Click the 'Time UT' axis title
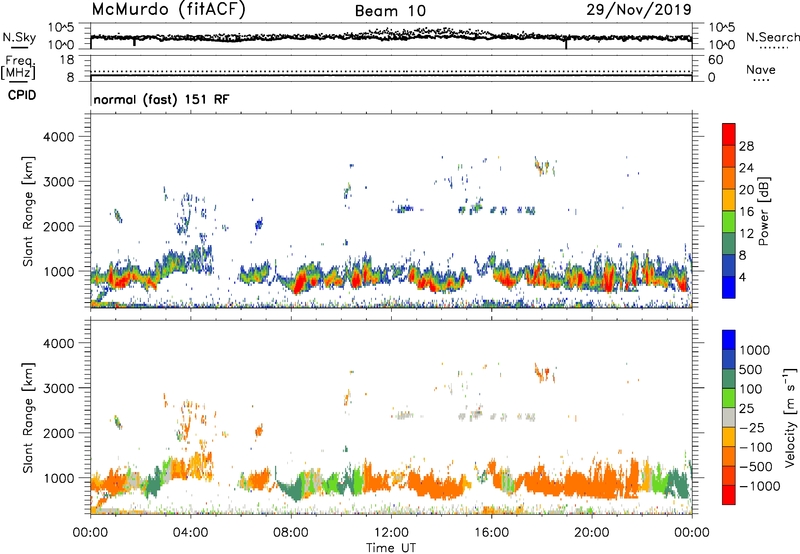 click(x=391, y=548)
